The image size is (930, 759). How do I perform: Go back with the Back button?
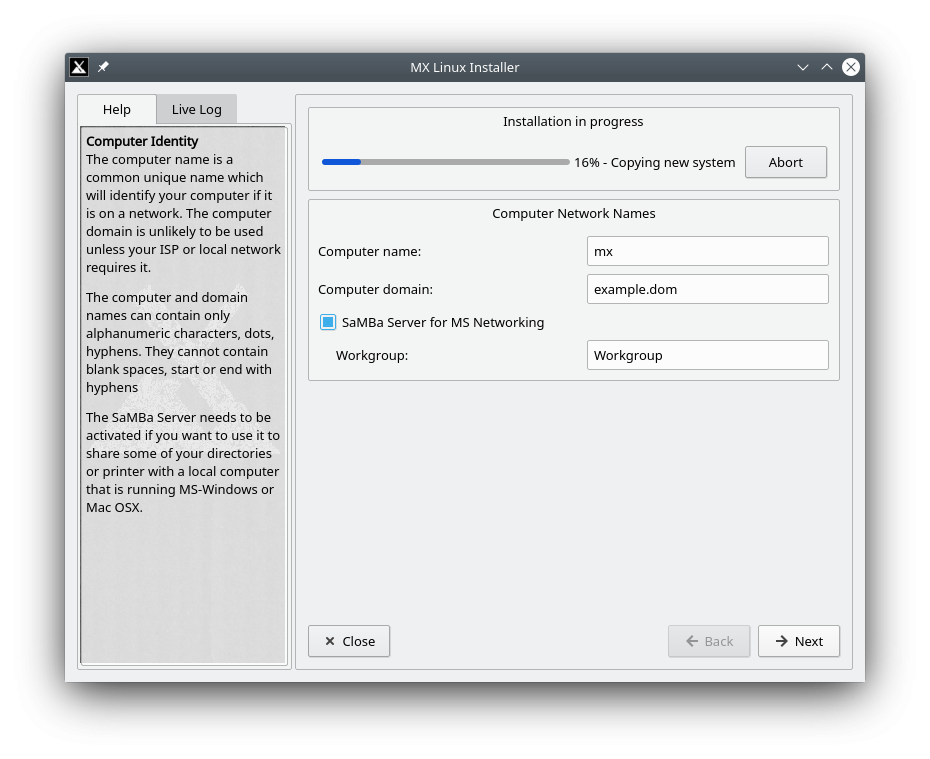709,641
